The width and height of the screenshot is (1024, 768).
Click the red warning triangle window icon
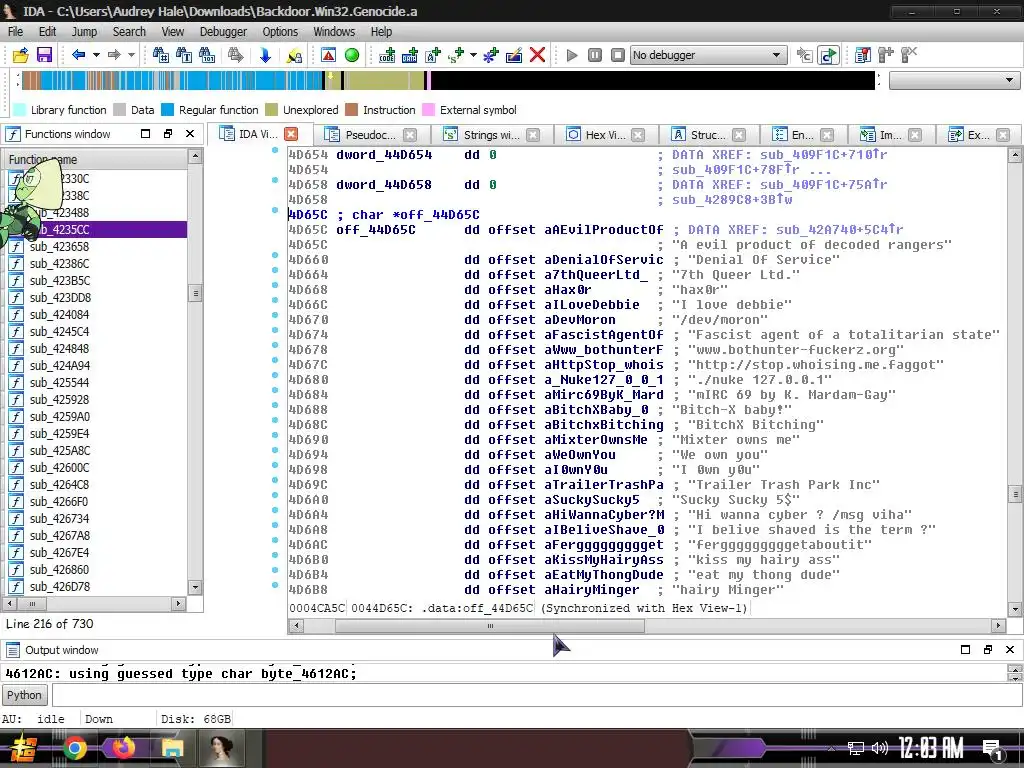click(x=328, y=56)
